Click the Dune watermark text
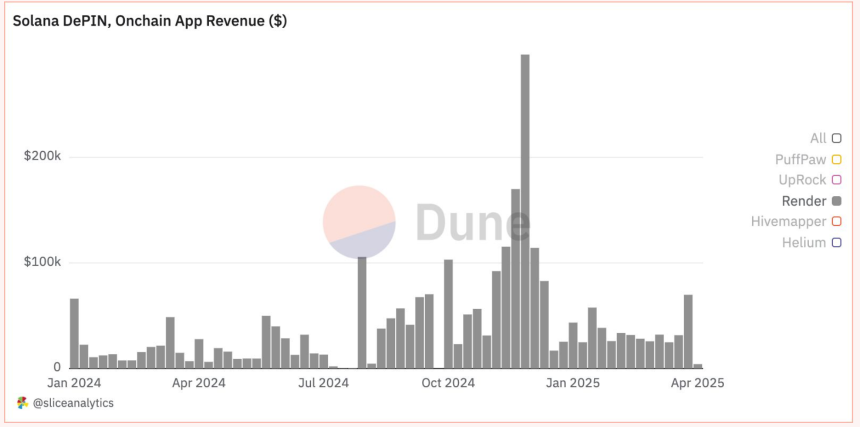This screenshot has height=427, width=860. pyautogui.click(x=472, y=222)
